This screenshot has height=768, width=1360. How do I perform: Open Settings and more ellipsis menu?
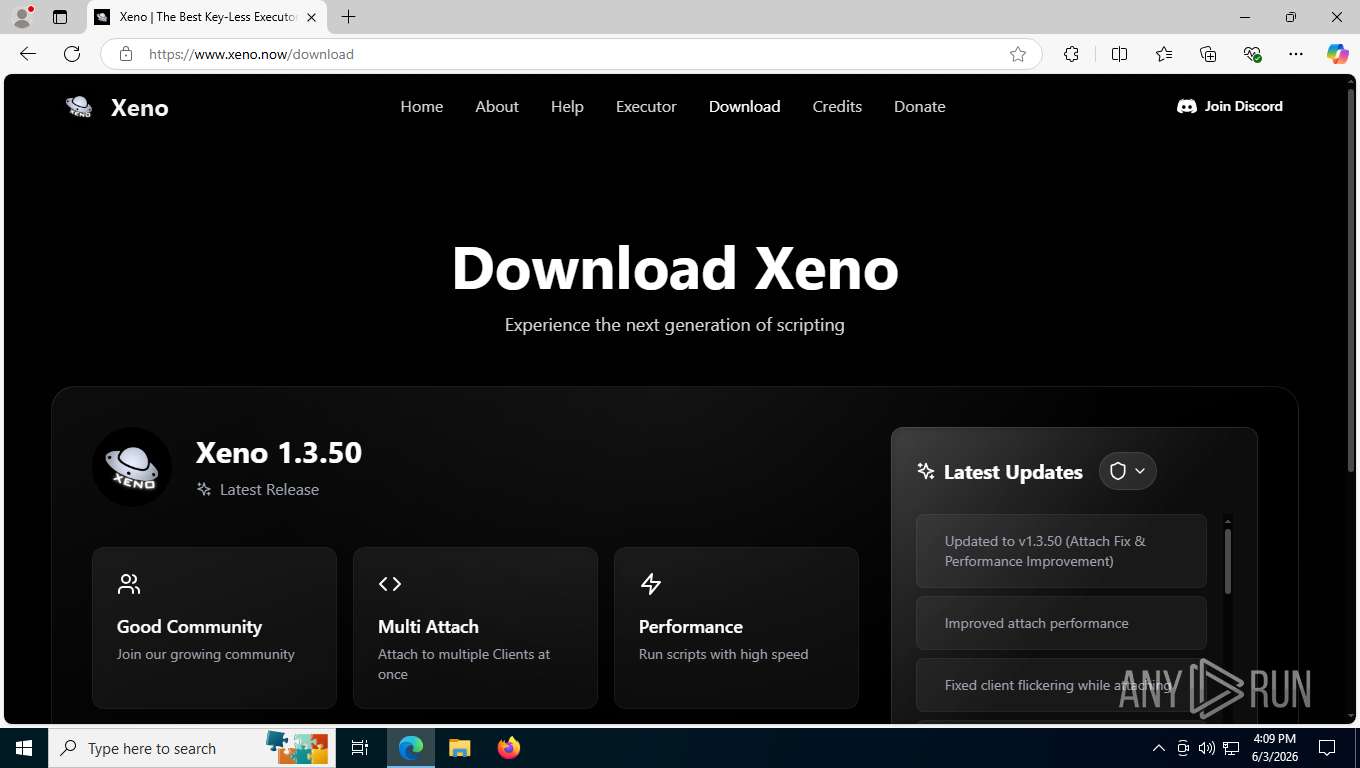pyautogui.click(x=1296, y=54)
